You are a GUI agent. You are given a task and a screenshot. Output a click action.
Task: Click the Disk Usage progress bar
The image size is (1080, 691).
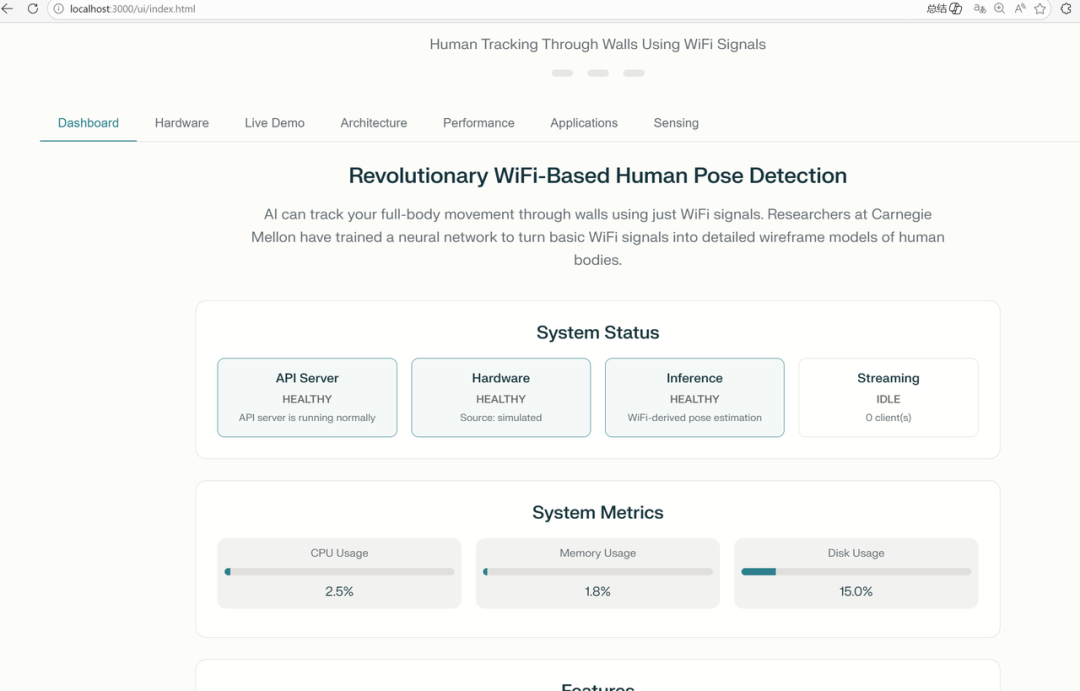[856, 572]
